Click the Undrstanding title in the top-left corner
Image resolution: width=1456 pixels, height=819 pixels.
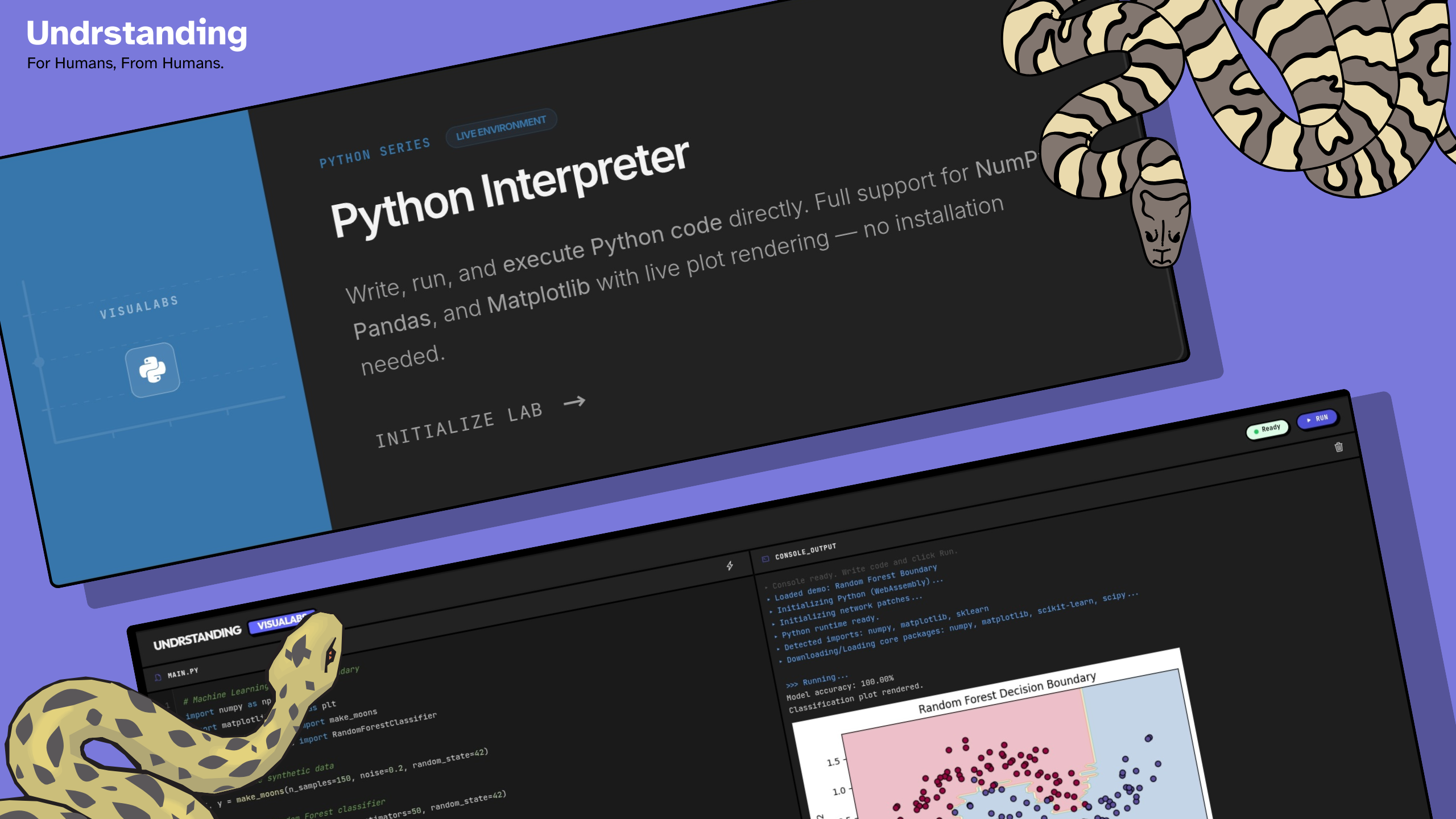pos(137,33)
